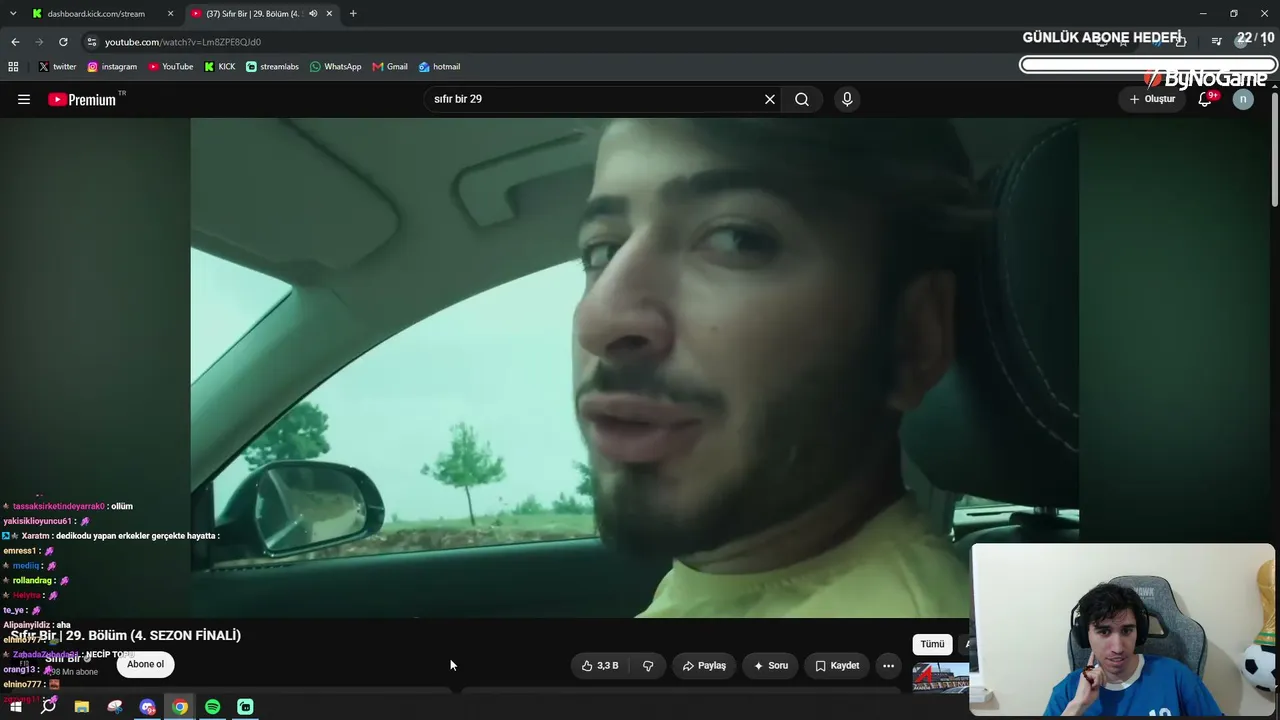View site information icon in address bar
This screenshot has width=1280, height=720.
click(x=92, y=42)
